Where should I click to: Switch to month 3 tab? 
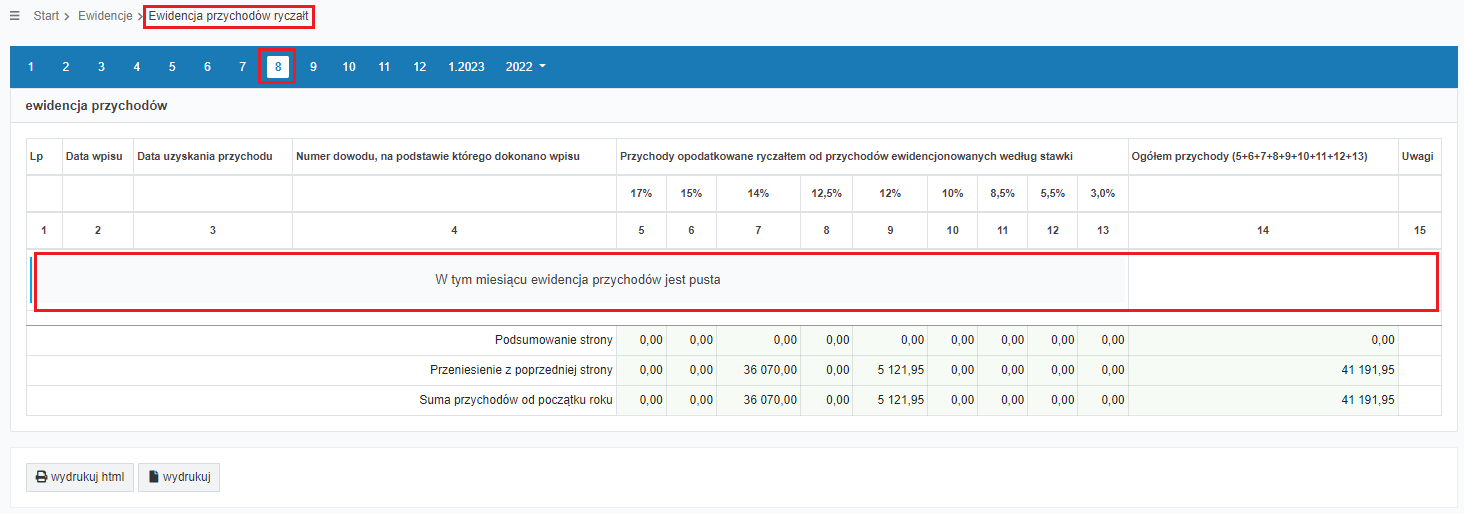pyautogui.click(x=101, y=67)
